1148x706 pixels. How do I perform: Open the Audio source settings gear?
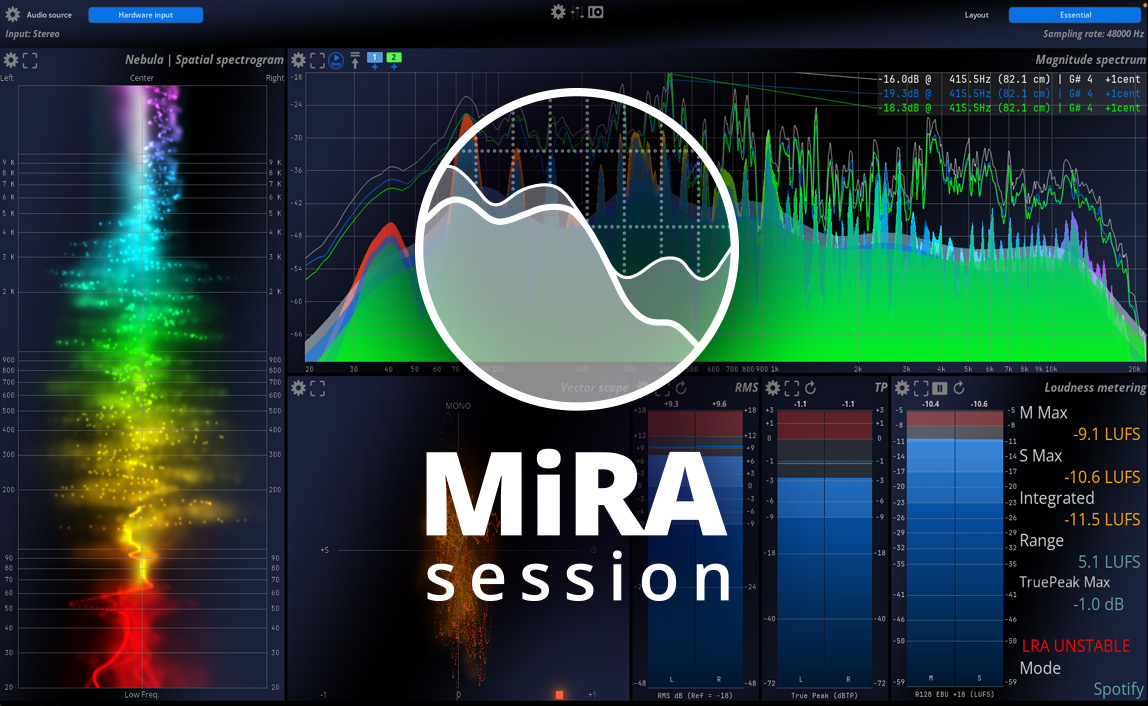coord(10,14)
